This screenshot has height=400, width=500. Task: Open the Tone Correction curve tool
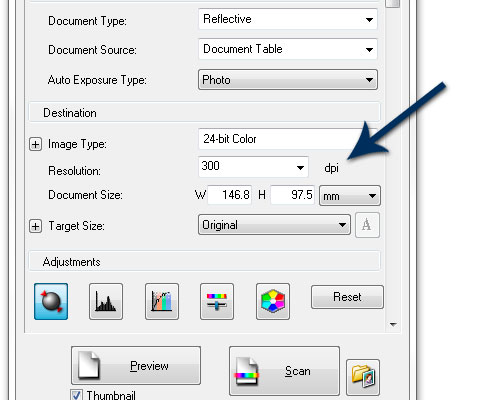click(162, 301)
